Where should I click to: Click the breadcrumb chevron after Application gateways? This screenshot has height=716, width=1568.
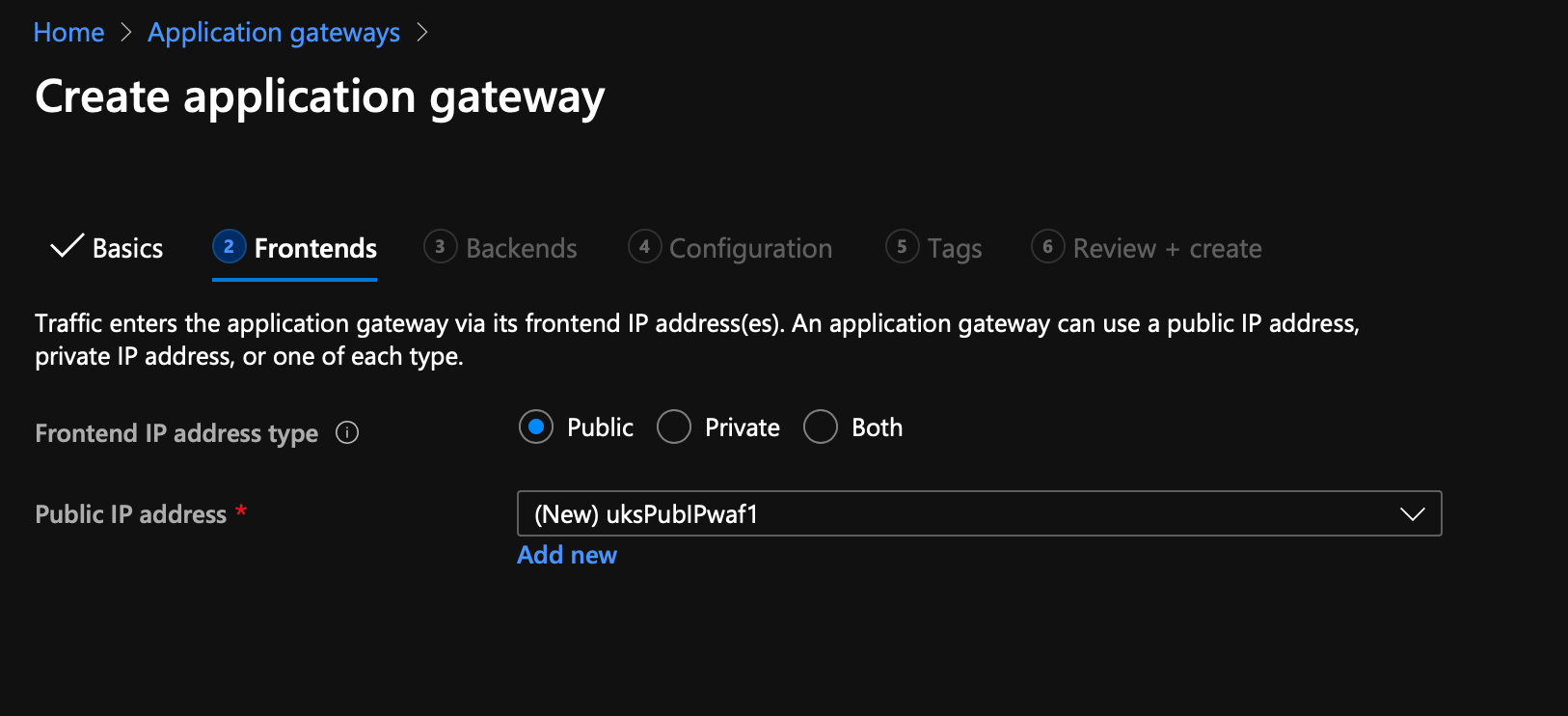tap(421, 33)
